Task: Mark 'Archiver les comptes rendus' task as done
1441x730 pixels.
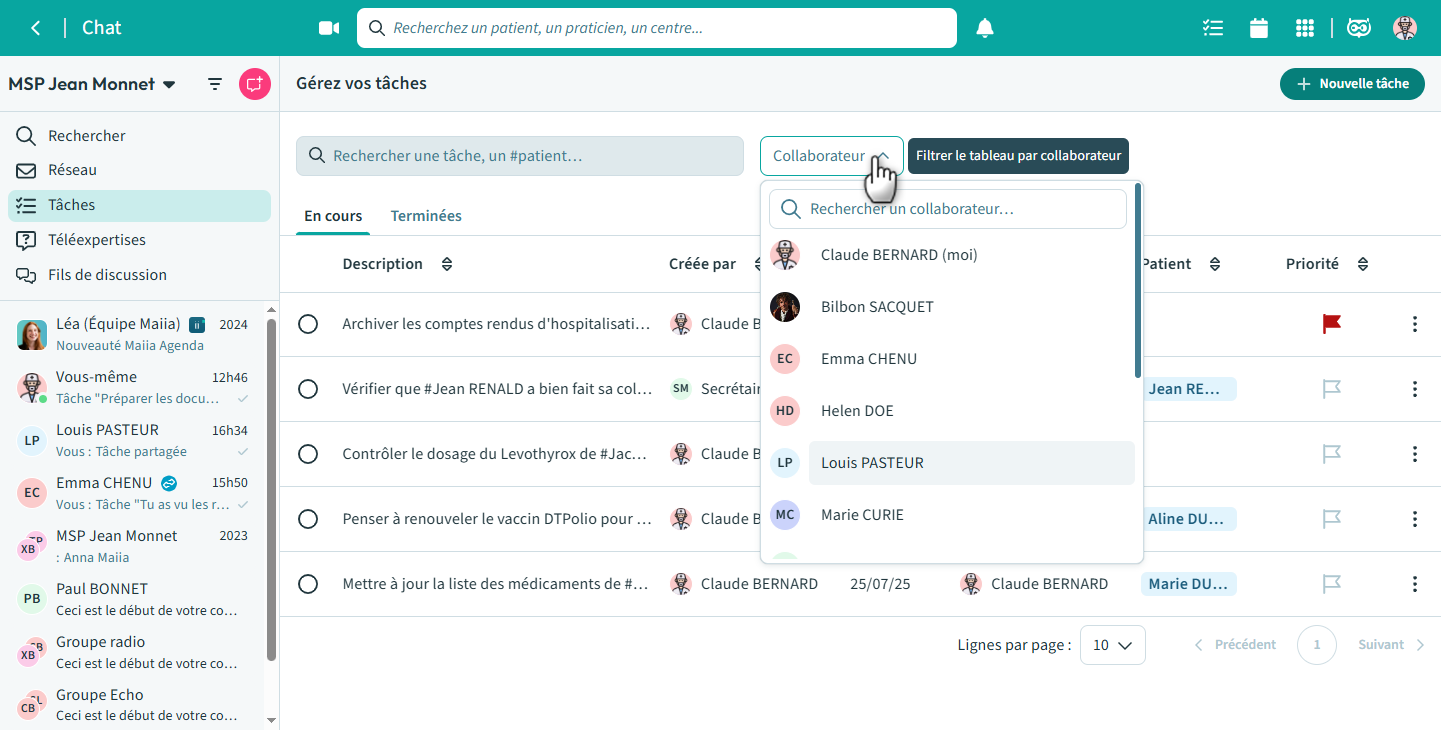Action: coord(308,324)
